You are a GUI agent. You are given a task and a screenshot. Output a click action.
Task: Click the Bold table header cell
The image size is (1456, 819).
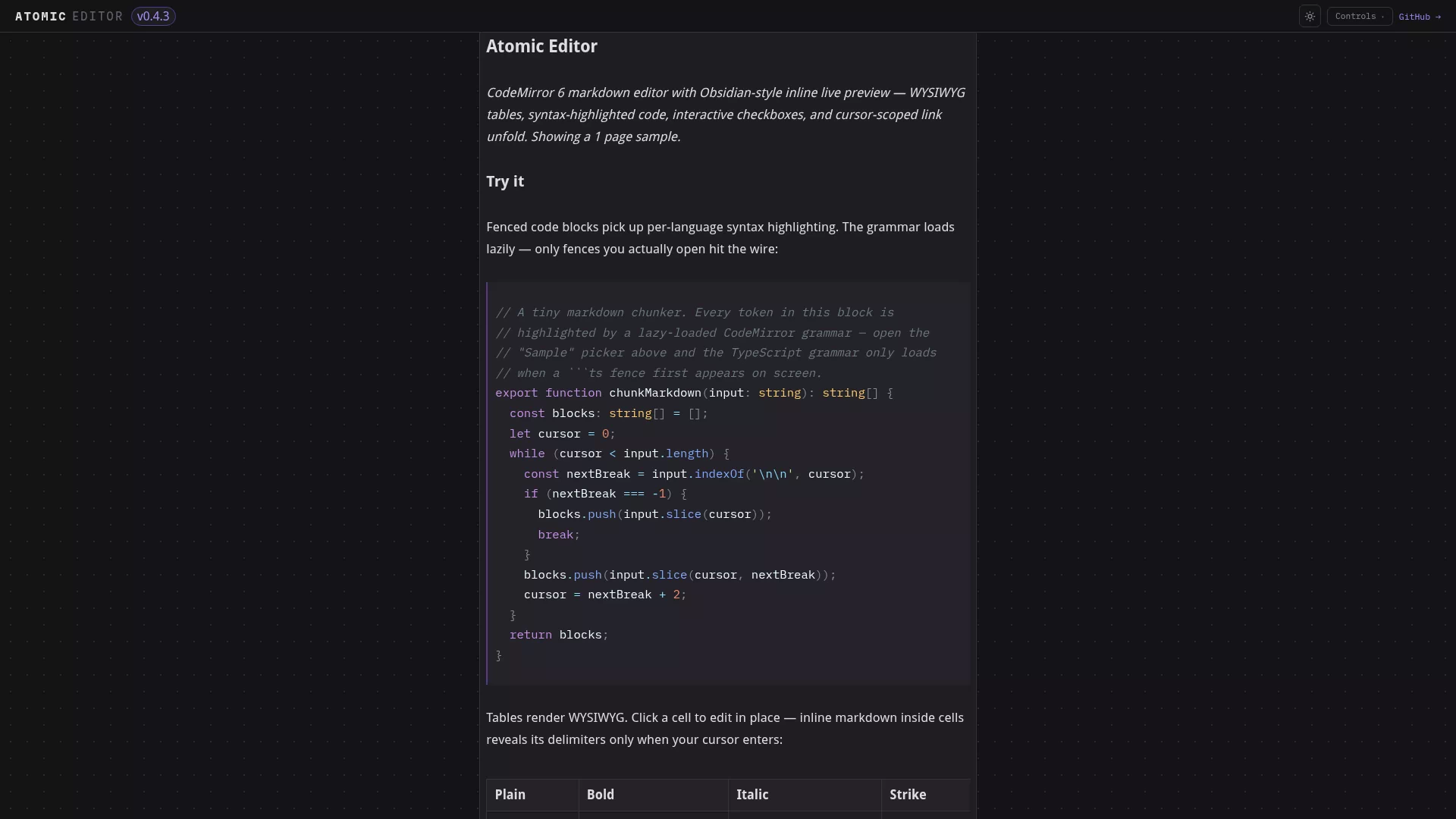click(x=653, y=795)
